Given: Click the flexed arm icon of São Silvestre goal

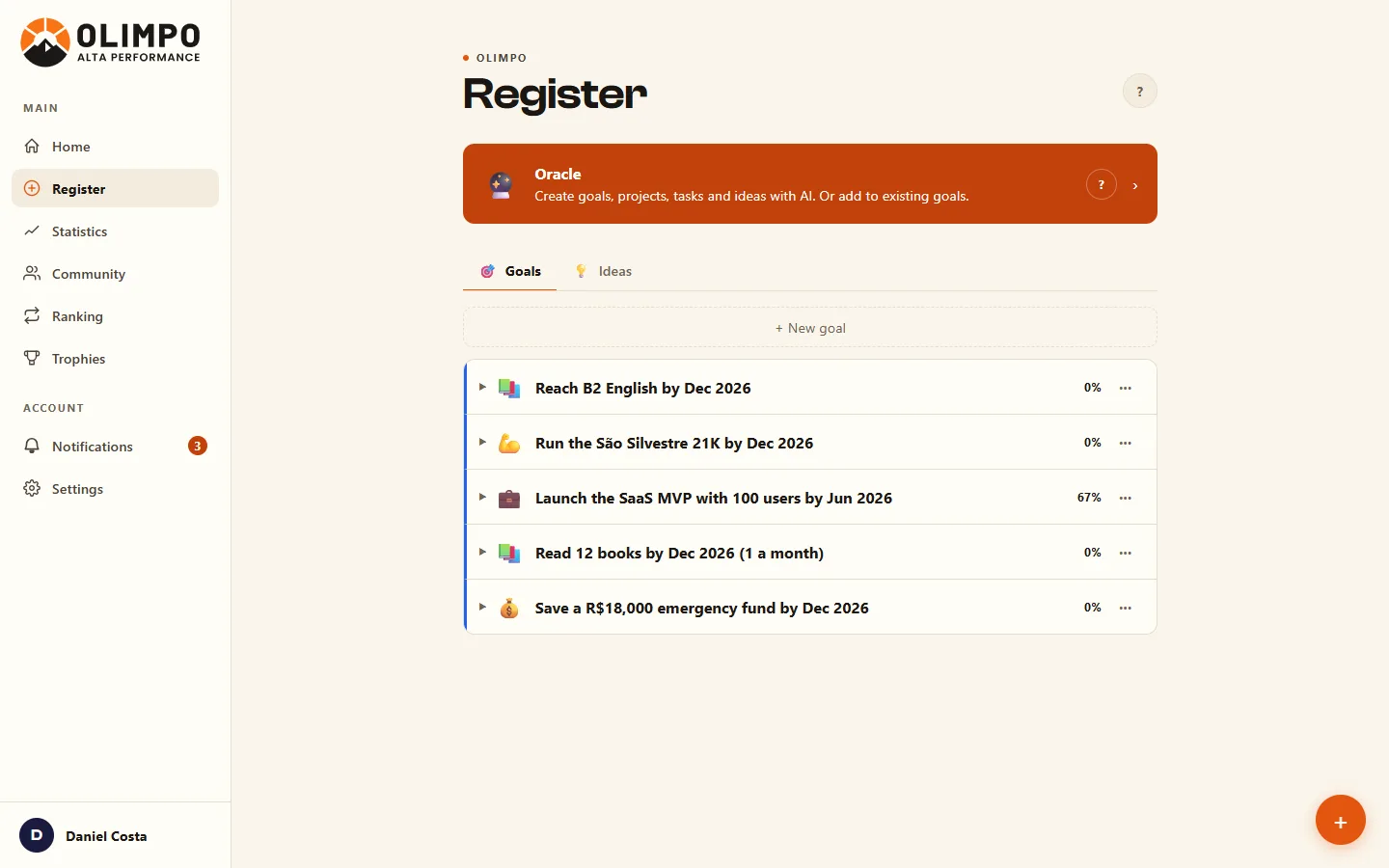Looking at the screenshot, I should coord(509,443).
